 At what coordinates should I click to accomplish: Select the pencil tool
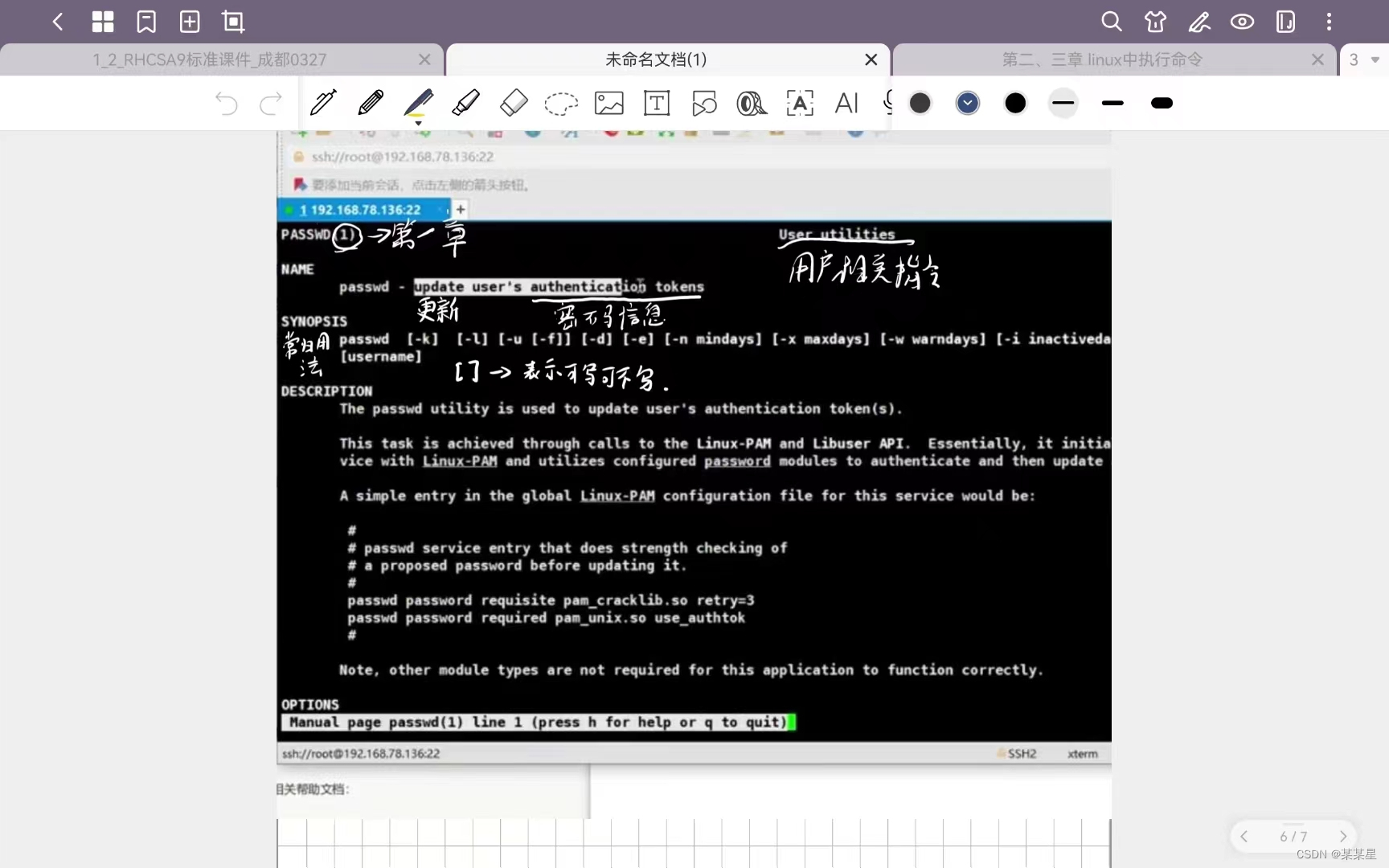(x=371, y=103)
